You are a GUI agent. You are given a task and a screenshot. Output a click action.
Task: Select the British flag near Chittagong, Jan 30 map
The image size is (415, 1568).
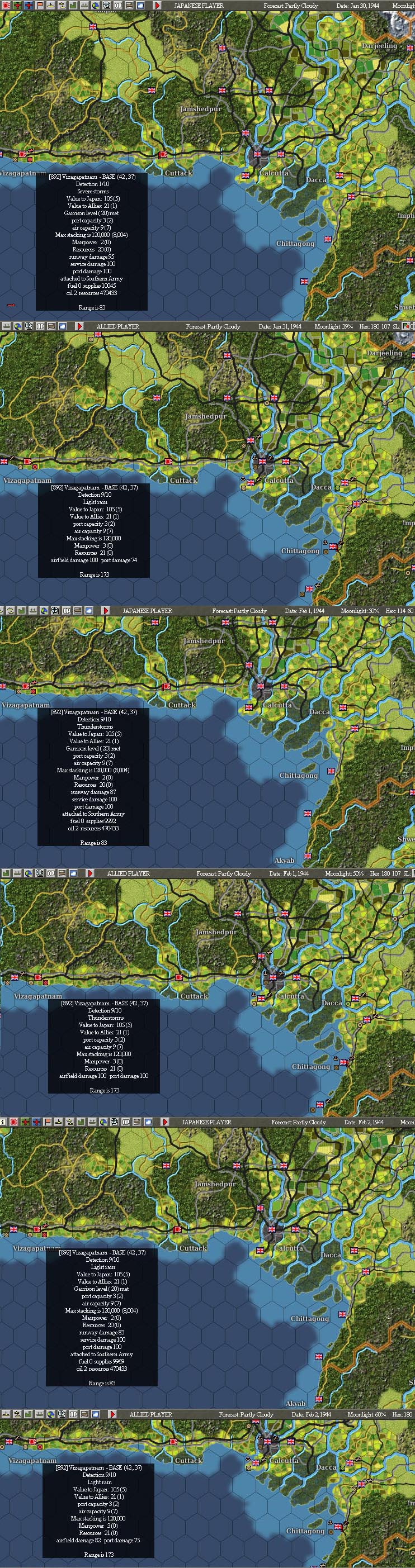pos(328,239)
